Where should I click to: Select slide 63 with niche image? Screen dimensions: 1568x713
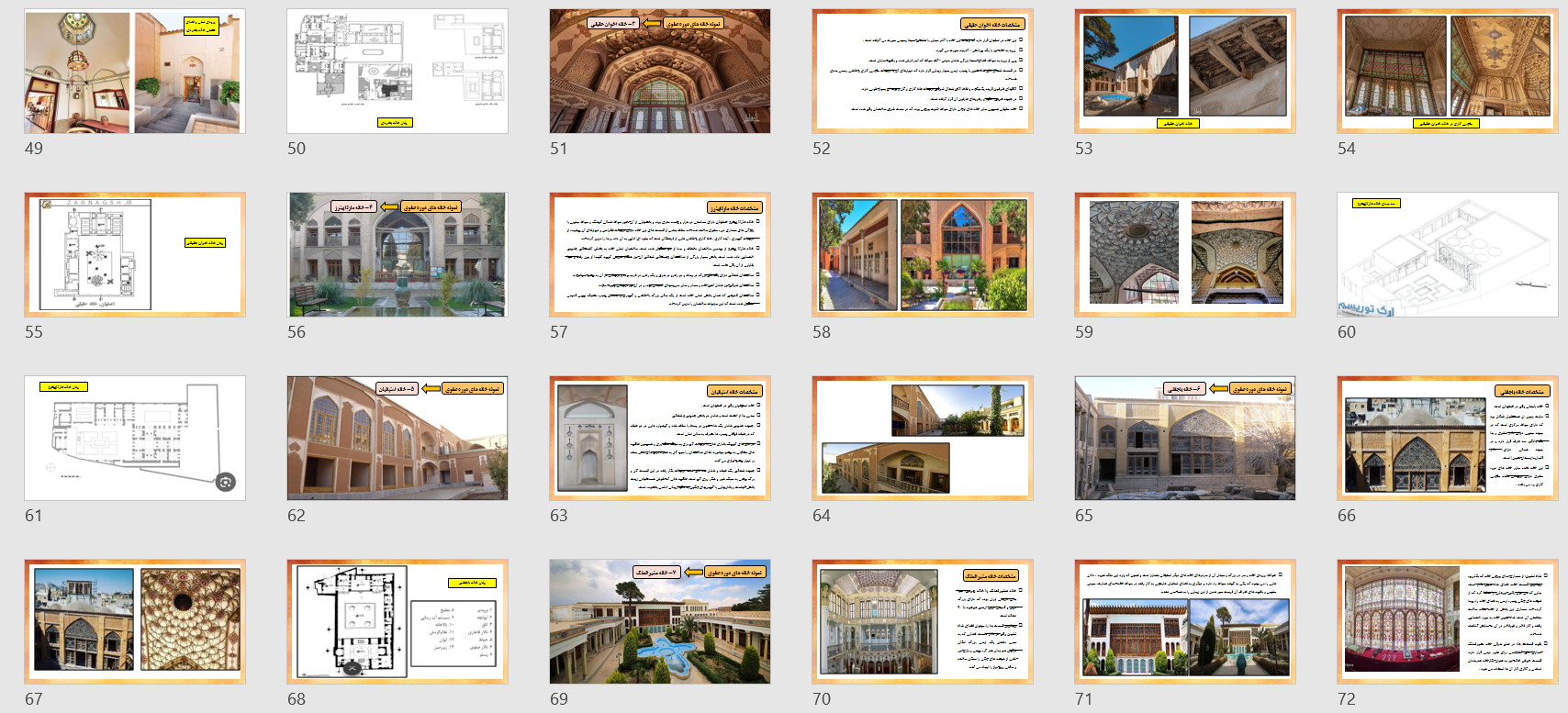click(x=660, y=439)
